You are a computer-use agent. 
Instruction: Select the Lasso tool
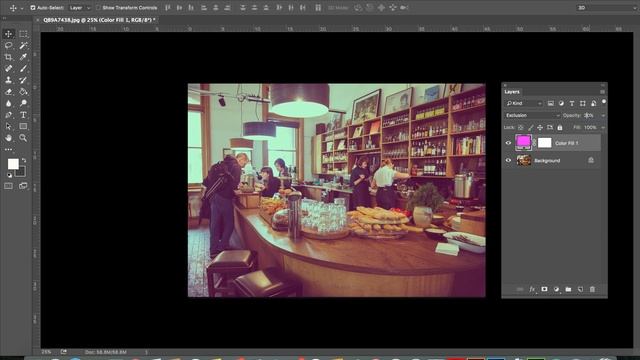[9, 45]
